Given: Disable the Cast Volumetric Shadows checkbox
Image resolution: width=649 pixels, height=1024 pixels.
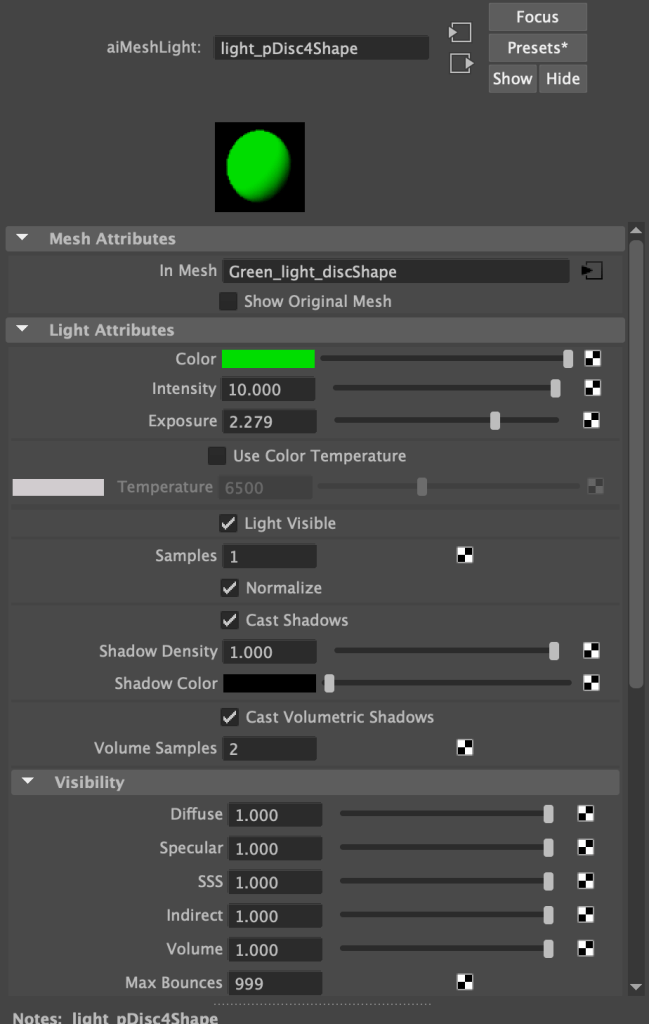Looking at the screenshot, I should (229, 717).
